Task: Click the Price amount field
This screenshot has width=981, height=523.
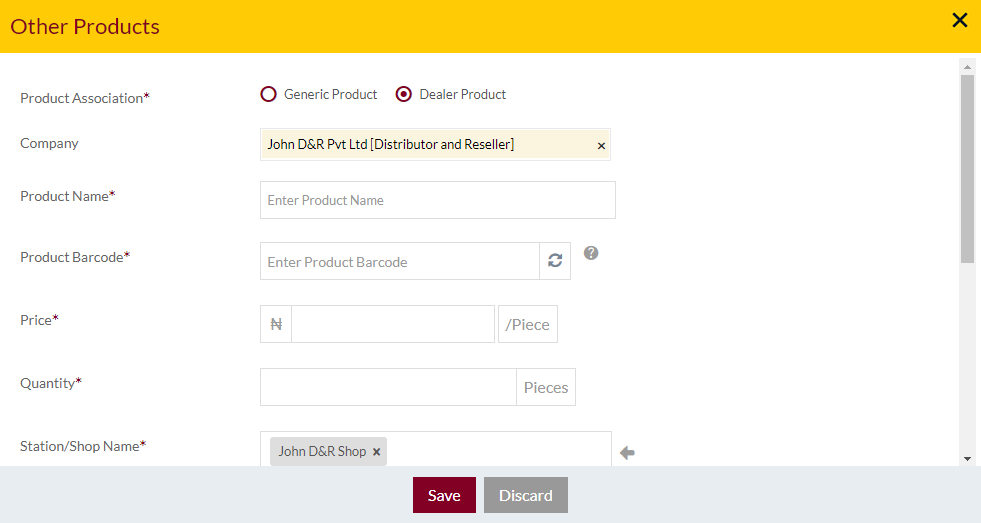Action: click(393, 324)
